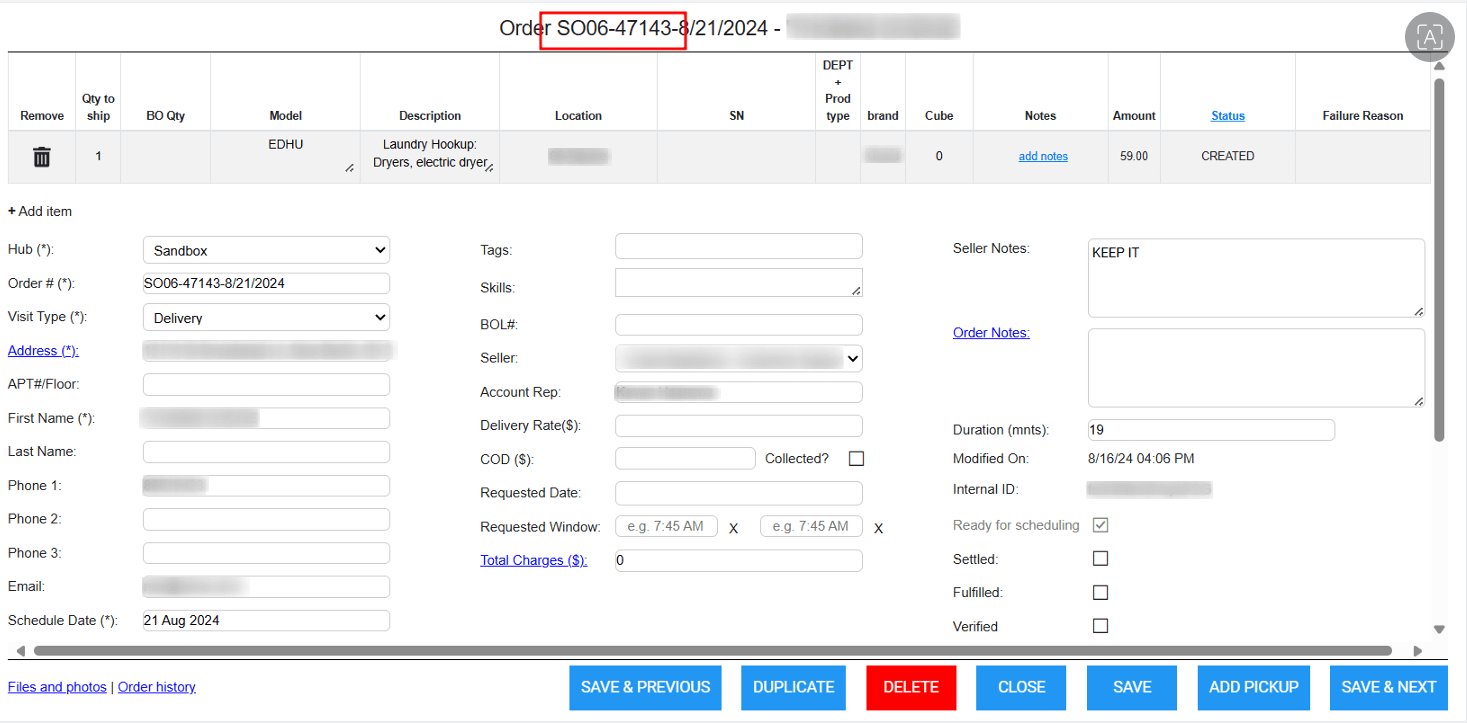This screenshot has width=1467, height=723.
Task: Click + Add item below the table
Action: pyautogui.click(x=39, y=211)
